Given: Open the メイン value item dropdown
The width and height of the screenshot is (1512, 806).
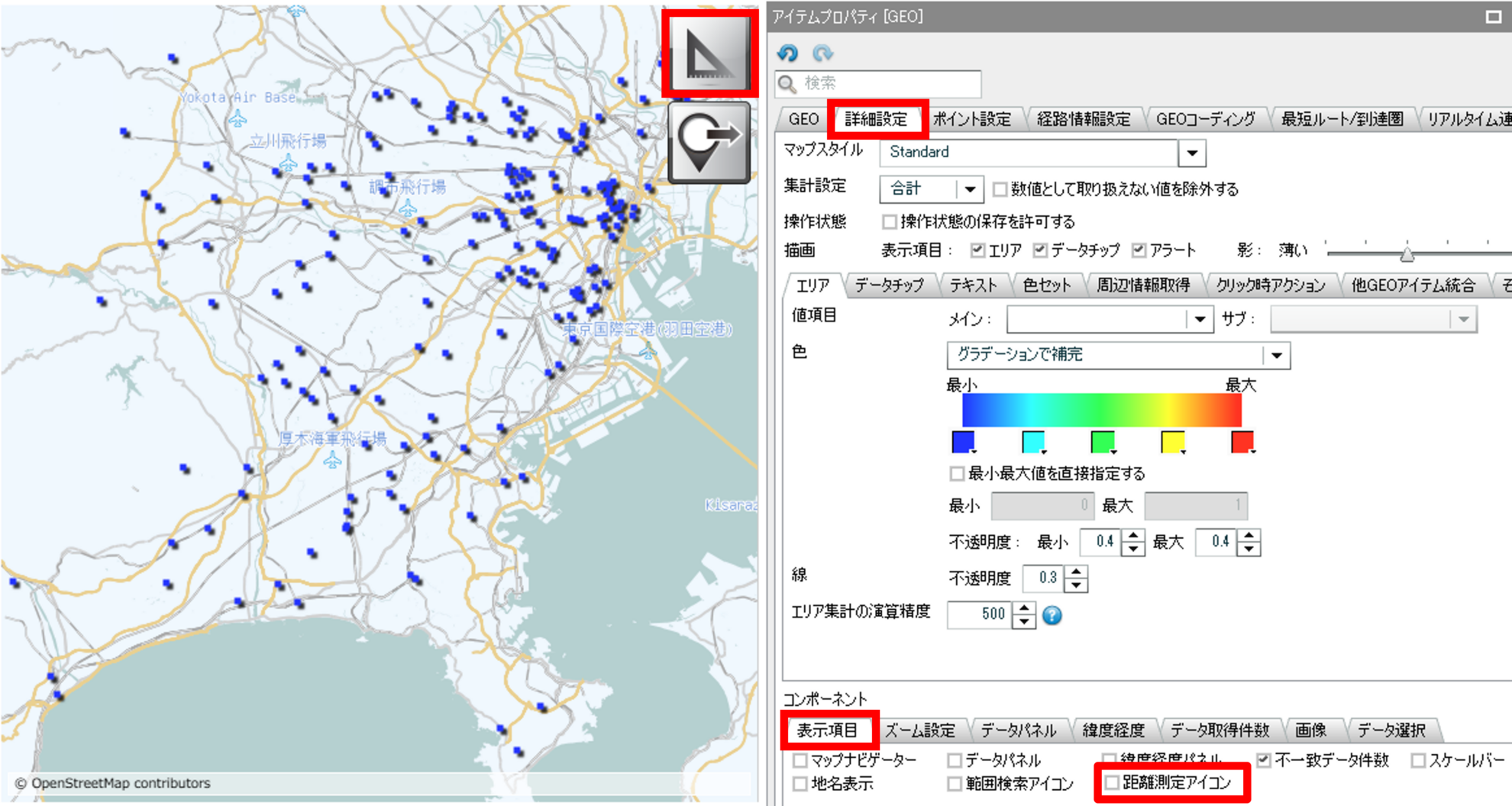Looking at the screenshot, I should (1200, 320).
